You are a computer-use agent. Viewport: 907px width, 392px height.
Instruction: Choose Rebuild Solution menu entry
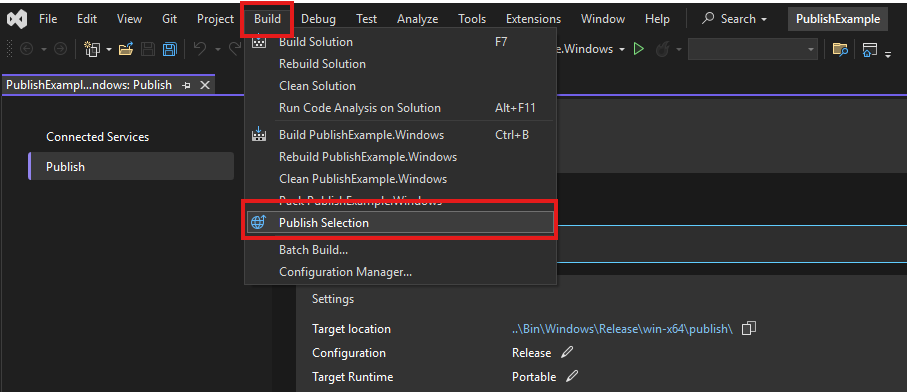[x=400, y=64]
